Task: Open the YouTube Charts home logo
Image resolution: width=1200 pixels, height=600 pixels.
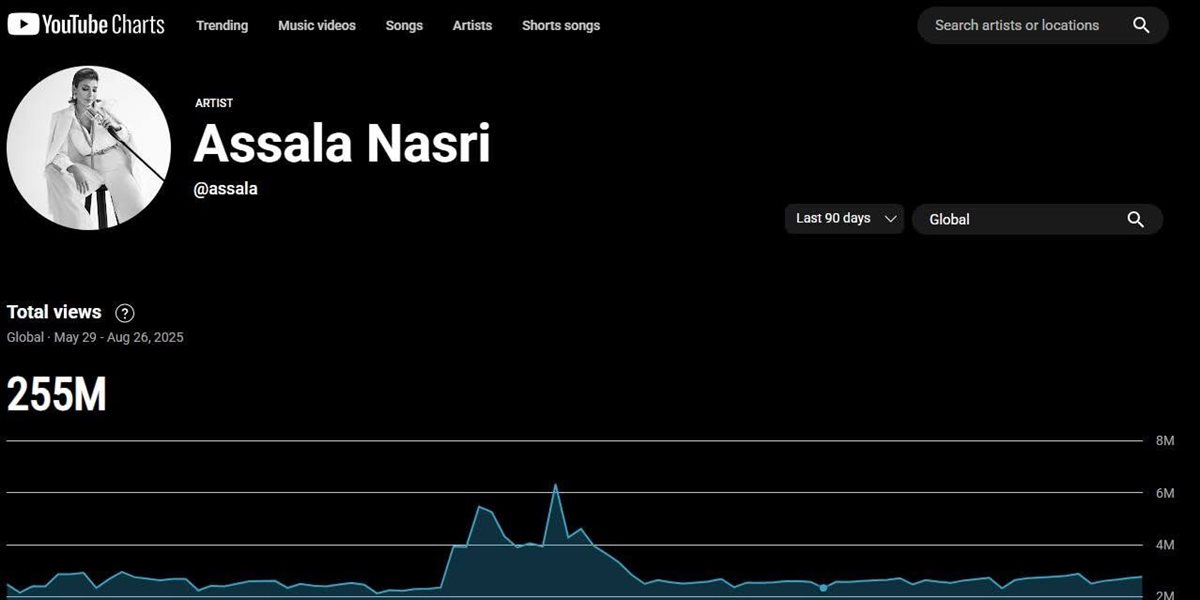Action: pos(85,25)
